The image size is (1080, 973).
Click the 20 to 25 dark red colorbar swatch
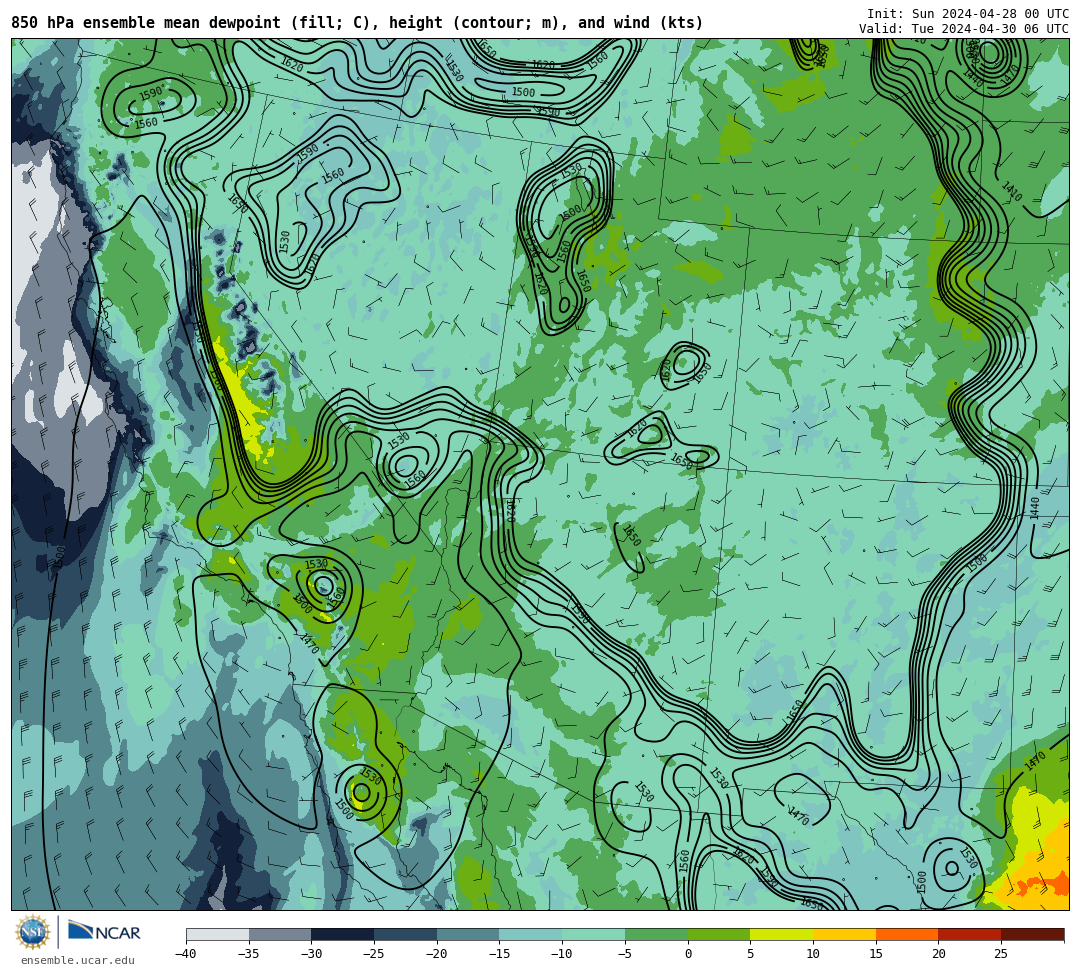click(970, 934)
